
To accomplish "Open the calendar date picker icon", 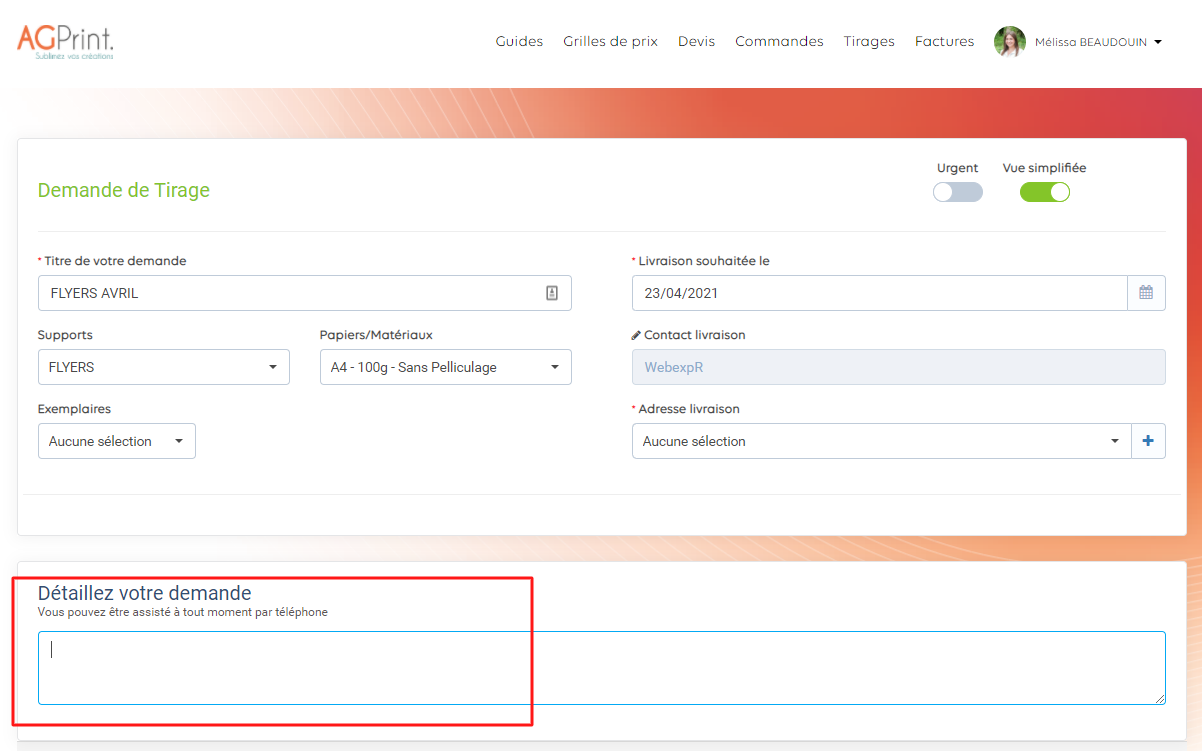I will (1146, 293).
